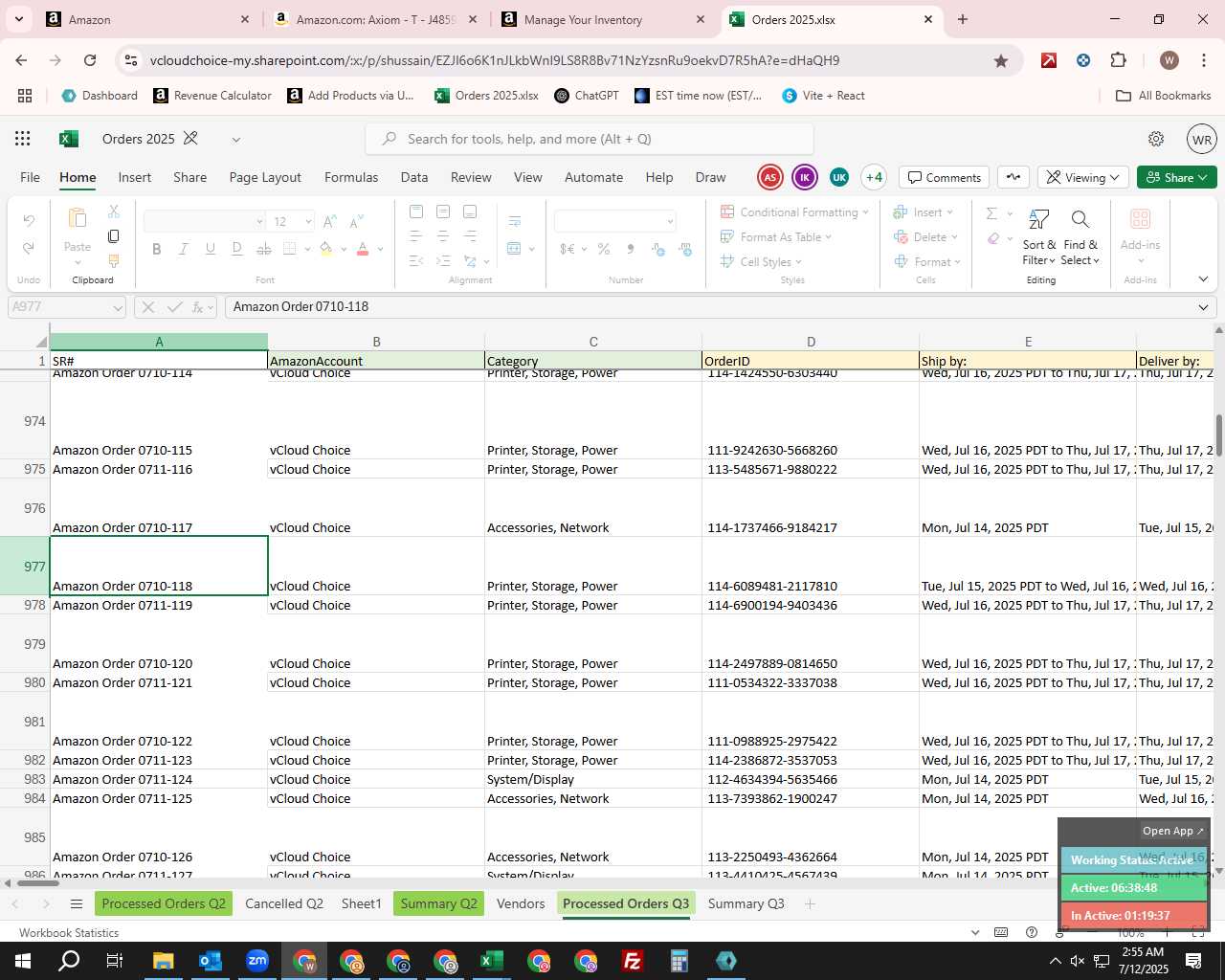Collapse the ribbon with the chevron
The height and width of the screenshot is (980, 1225).
(x=1203, y=279)
